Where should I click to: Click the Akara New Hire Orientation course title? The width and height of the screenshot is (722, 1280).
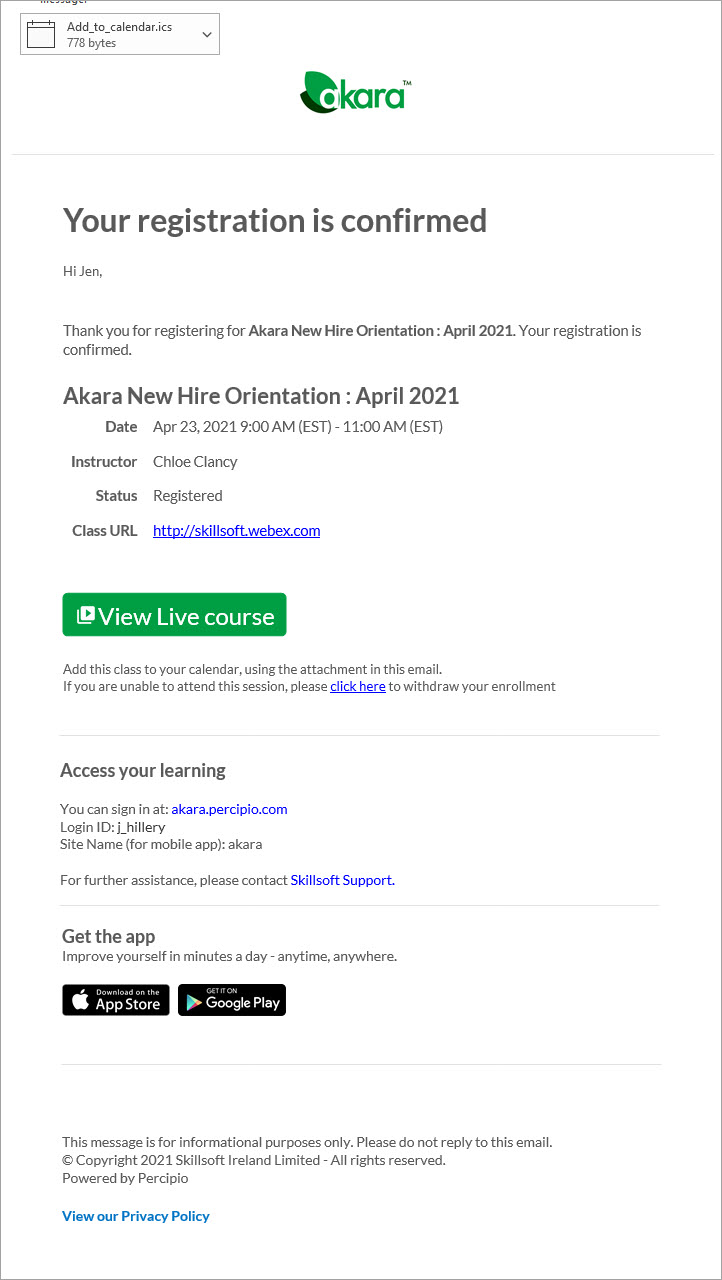pyautogui.click(x=261, y=396)
